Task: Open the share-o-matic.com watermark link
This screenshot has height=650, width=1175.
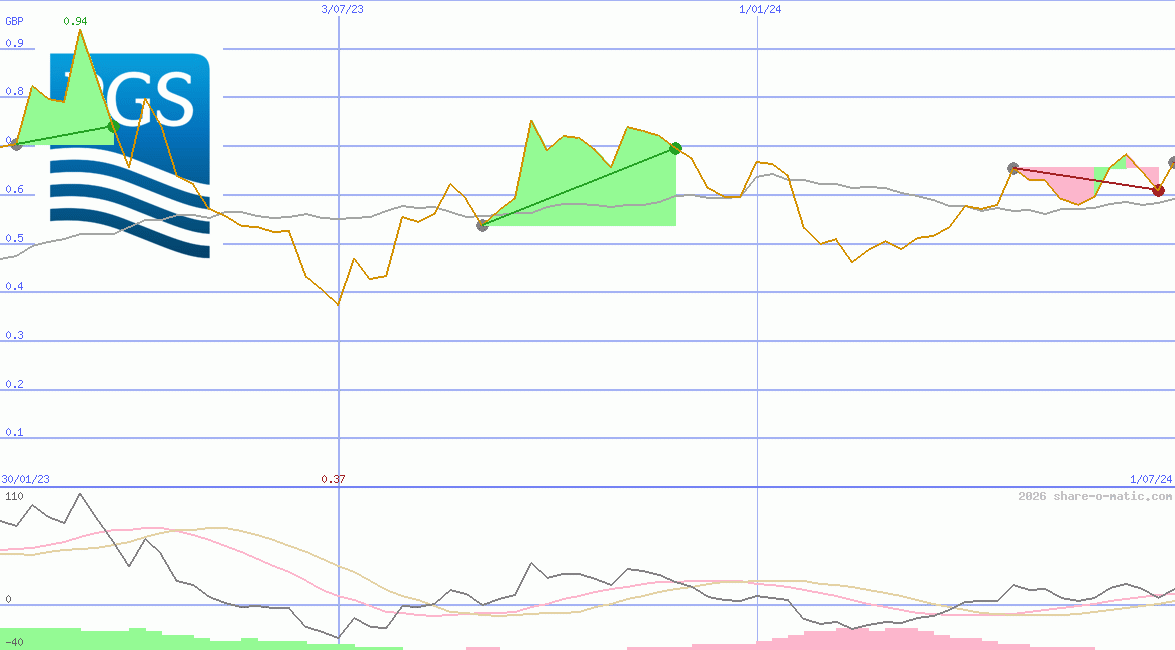Action: 1095,496
